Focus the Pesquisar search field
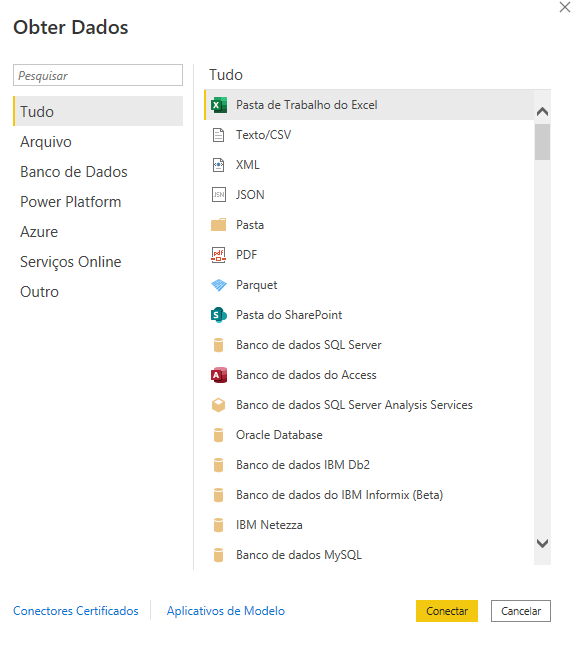 coord(98,75)
